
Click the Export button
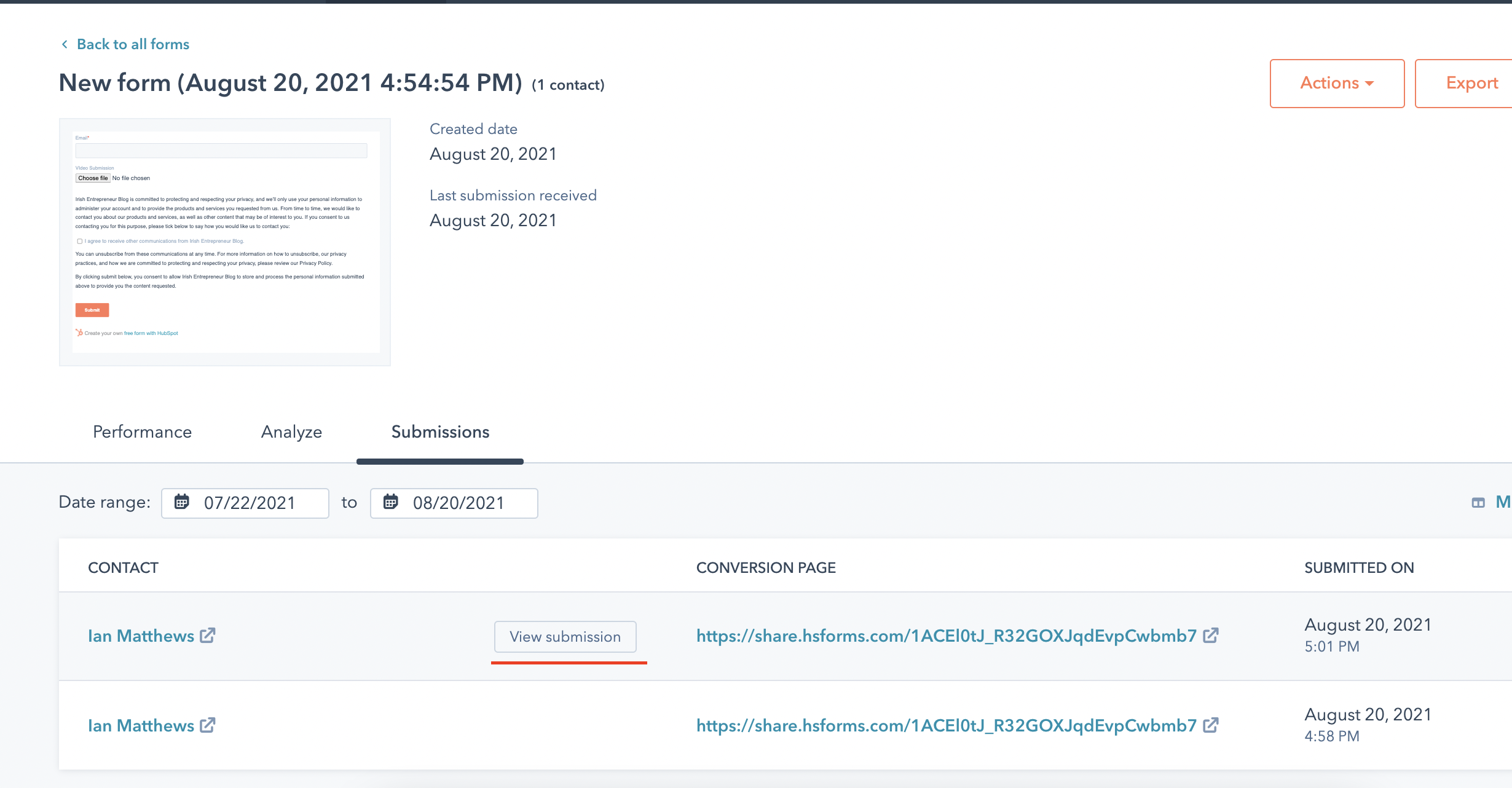(x=1471, y=84)
